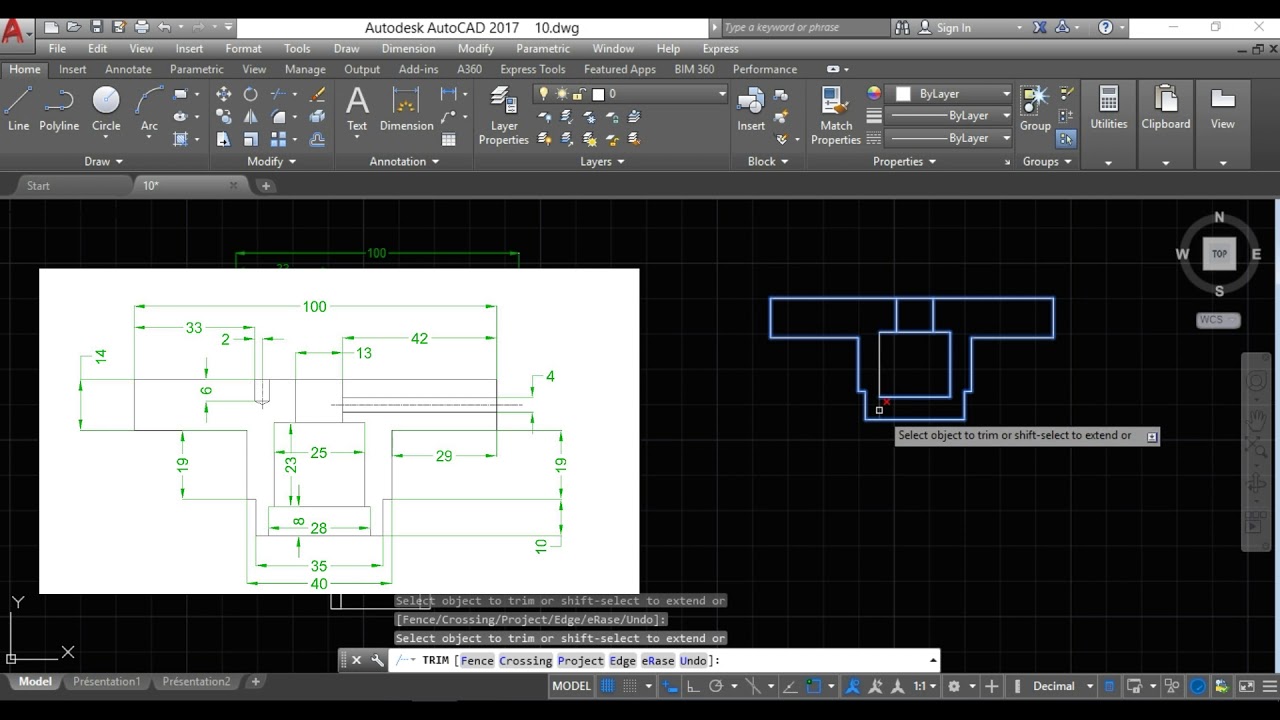The image size is (1280, 720).
Task: Click the Rotate tool icon
Action: coord(250,94)
